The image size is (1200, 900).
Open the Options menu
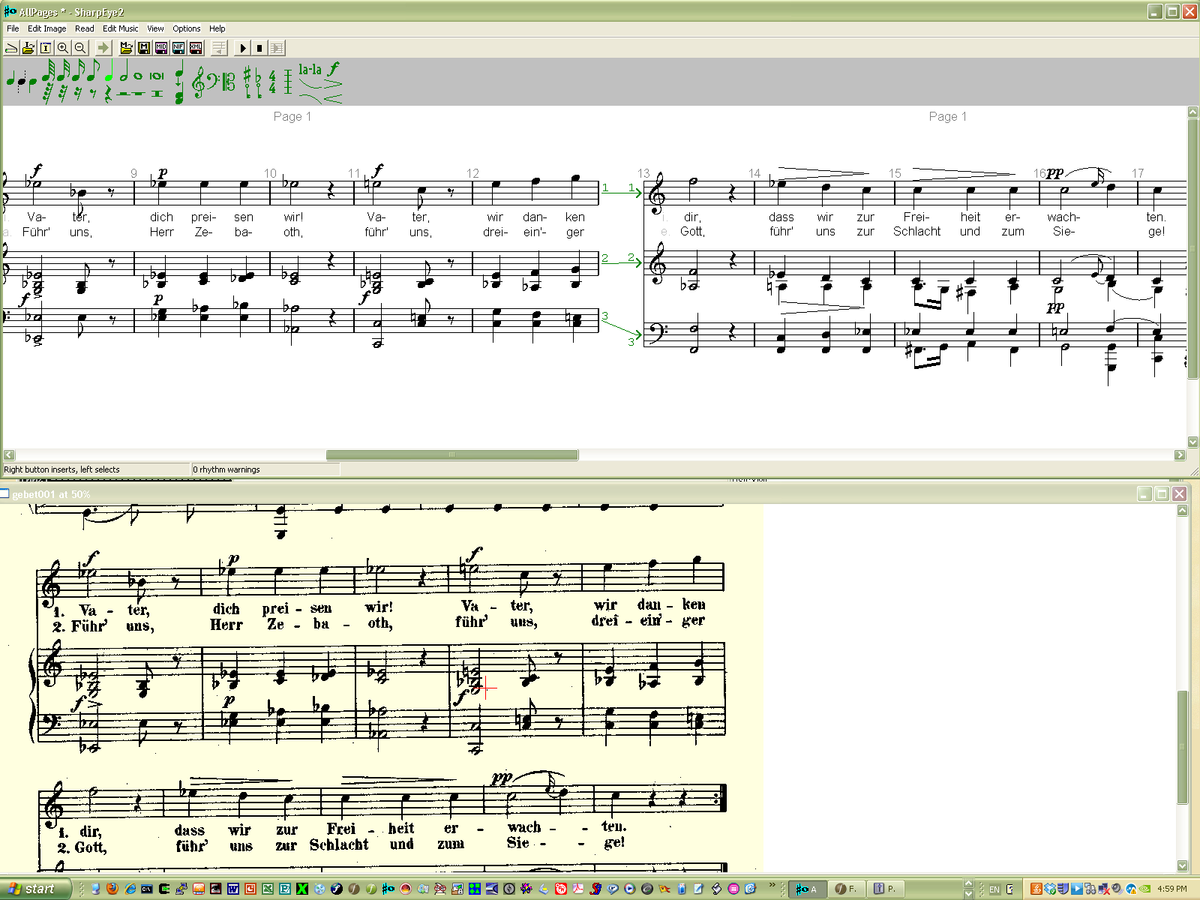point(186,29)
